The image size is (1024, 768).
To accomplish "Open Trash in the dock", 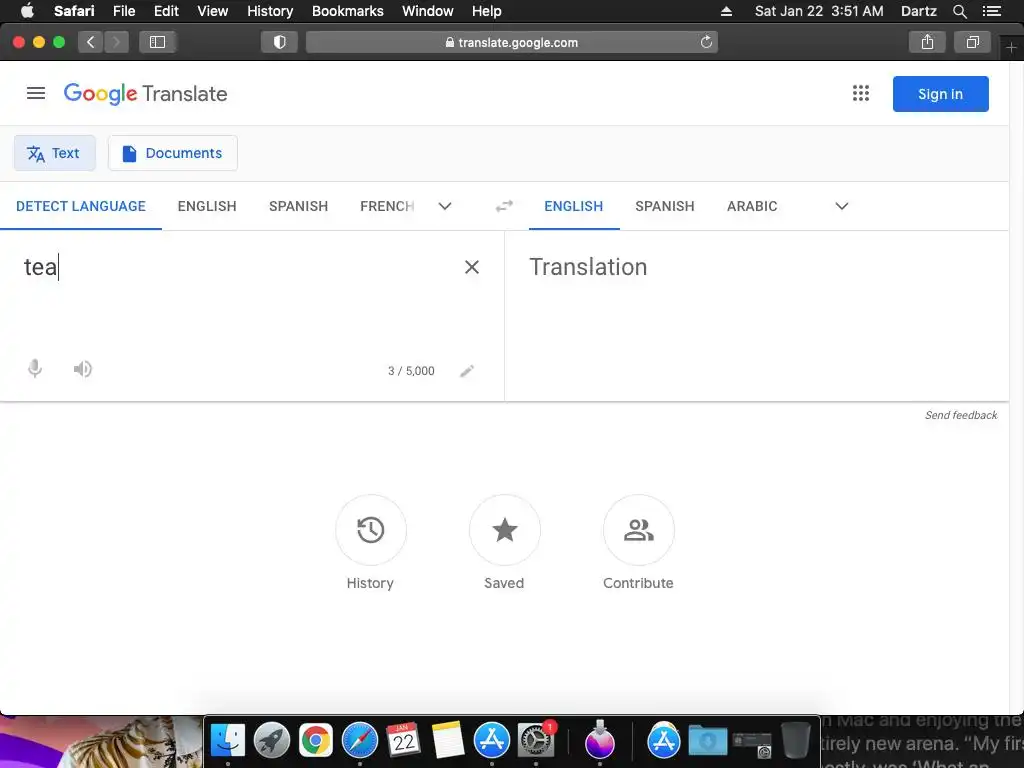I will pyautogui.click(x=796, y=741).
